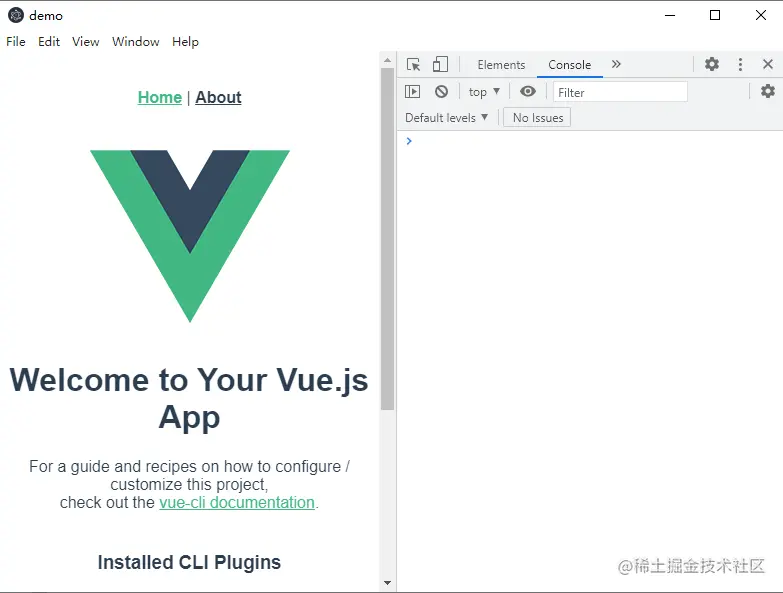
Task: Open the DevTools three-dot customize menu
Action: [x=740, y=64]
